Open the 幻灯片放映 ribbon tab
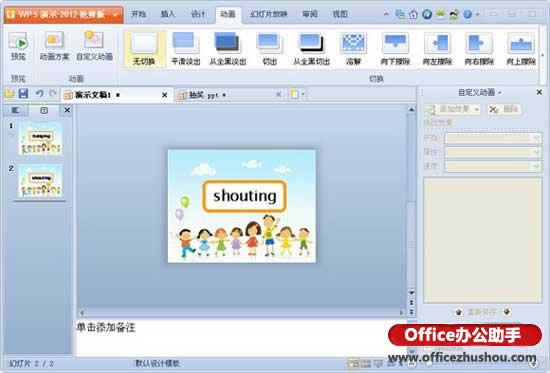 click(x=269, y=14)
